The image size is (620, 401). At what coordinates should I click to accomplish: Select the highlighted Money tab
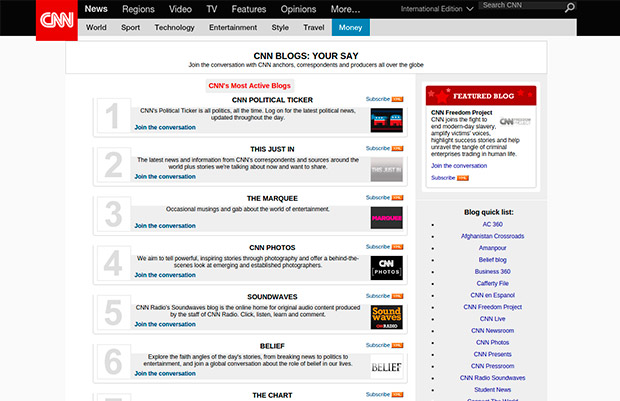351,27
